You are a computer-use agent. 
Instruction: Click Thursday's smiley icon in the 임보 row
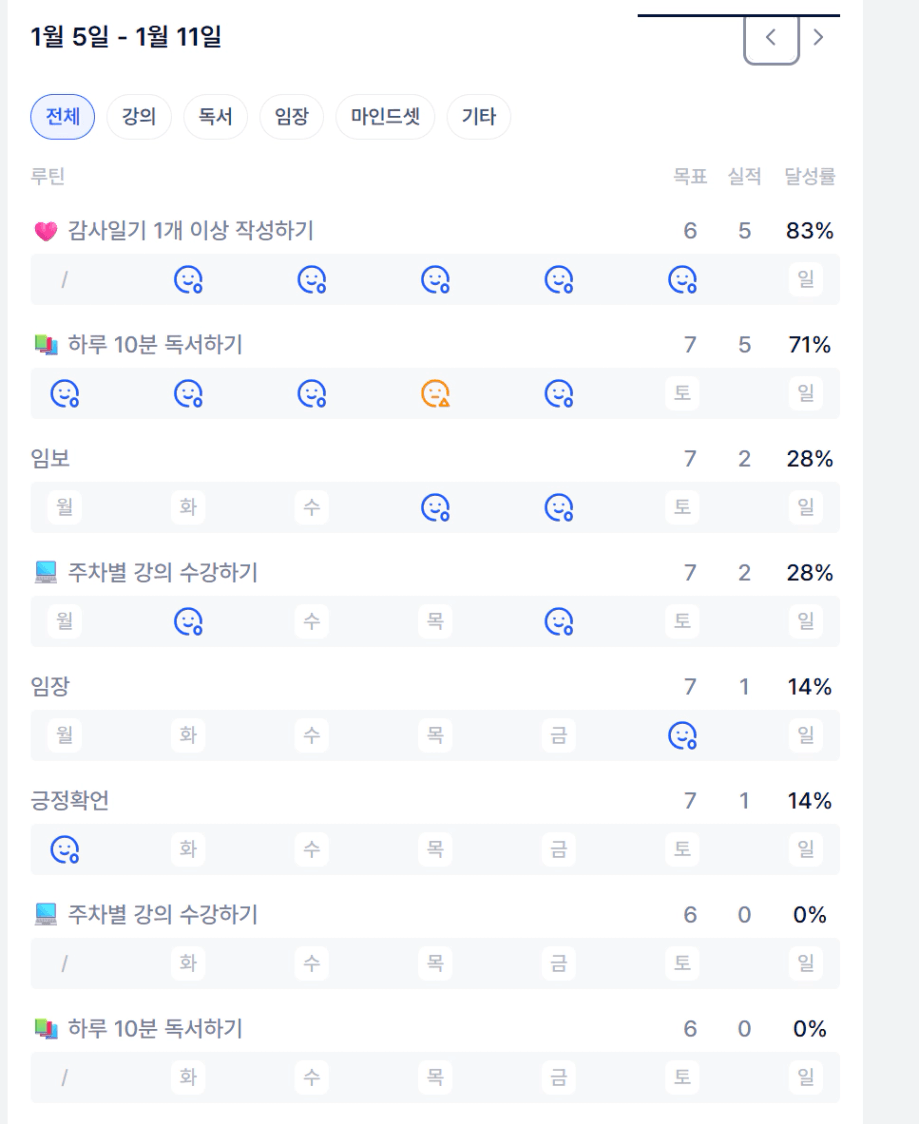coord(435,508)
